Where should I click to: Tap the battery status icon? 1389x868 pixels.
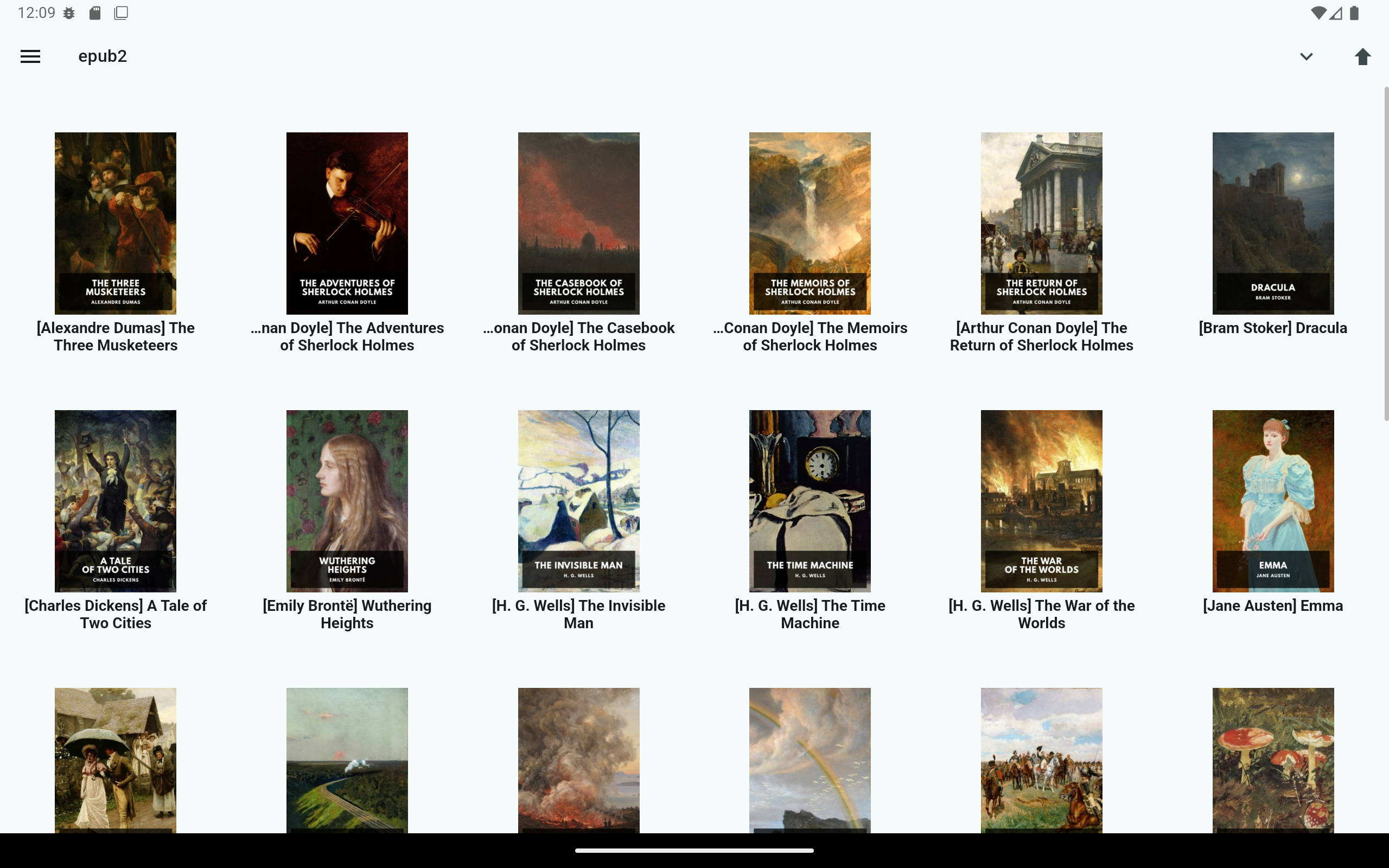pyautogui.click(x=1355, y=12)
